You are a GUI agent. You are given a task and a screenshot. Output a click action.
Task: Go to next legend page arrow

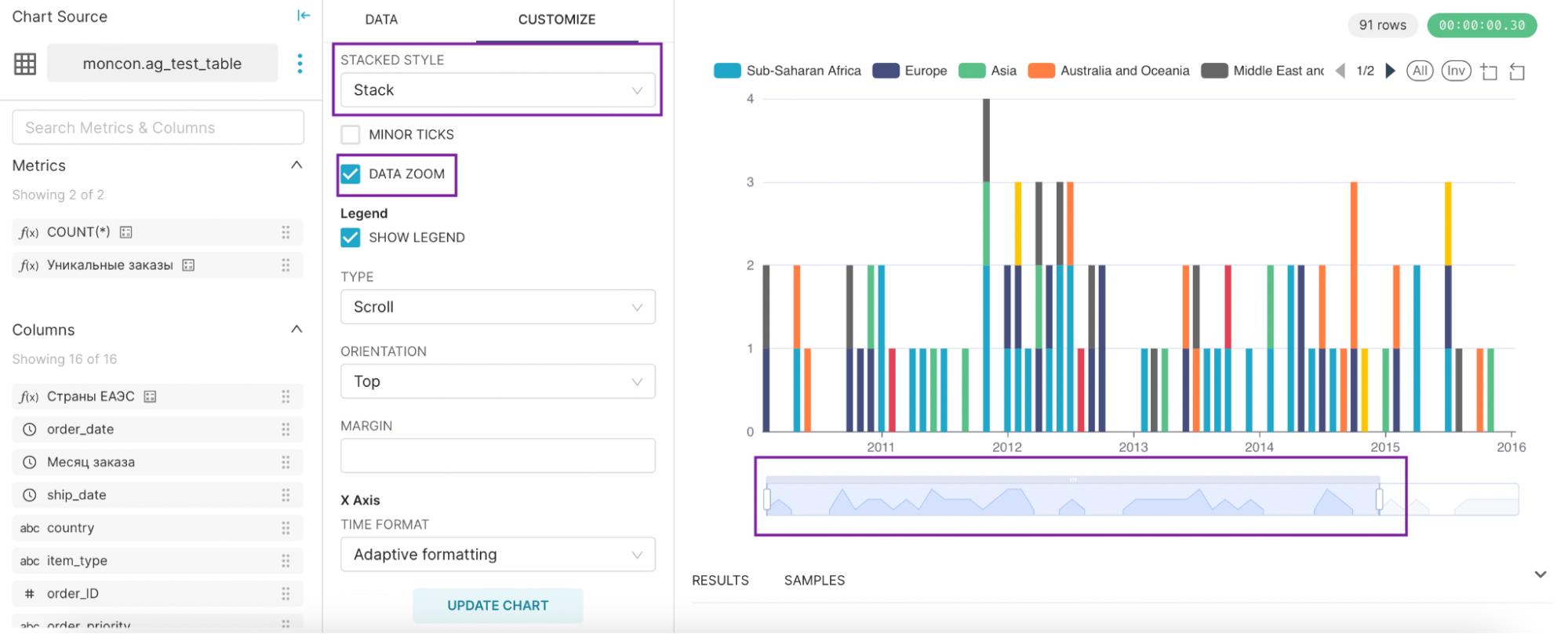tap(1391, 71)
